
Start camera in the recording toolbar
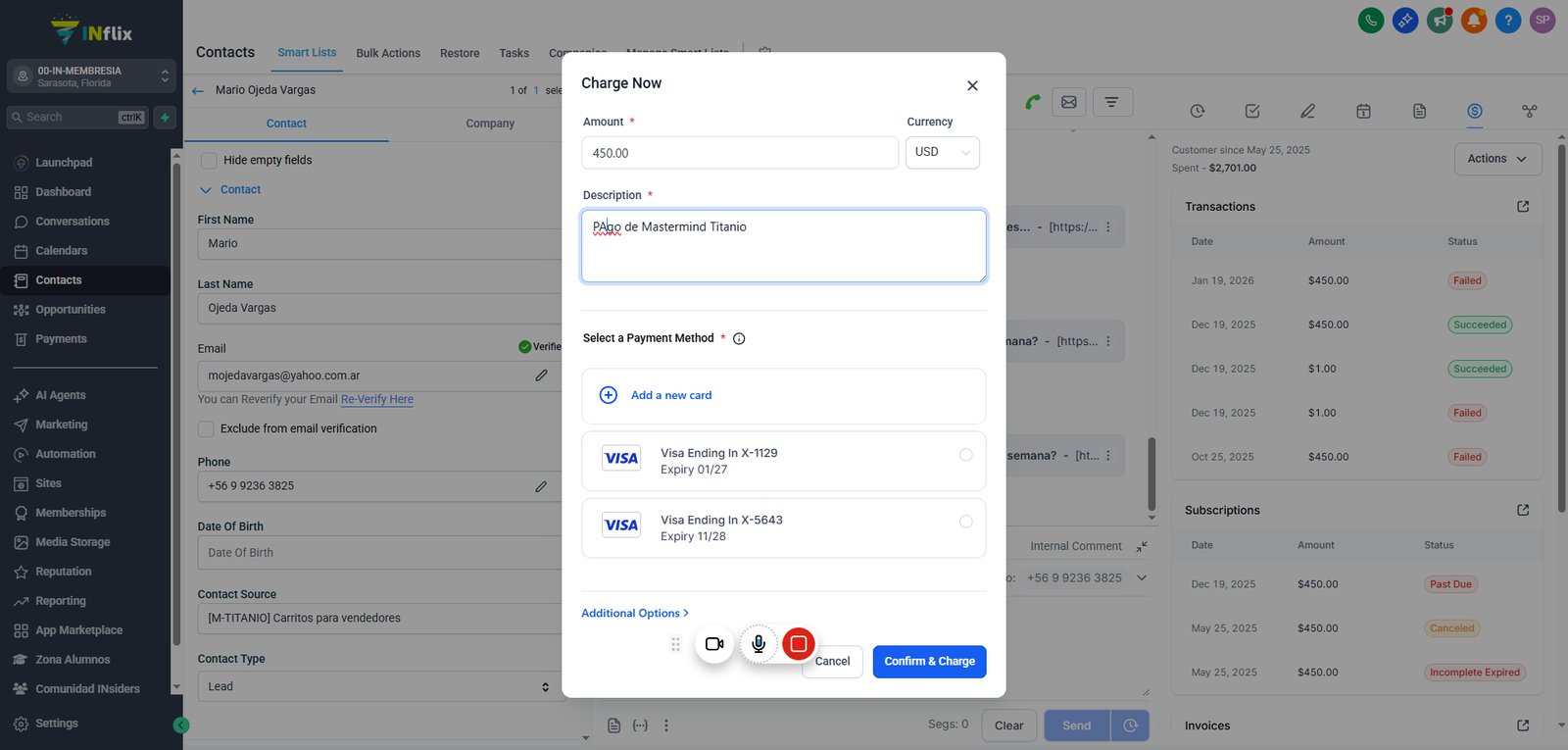coord(714,644)
